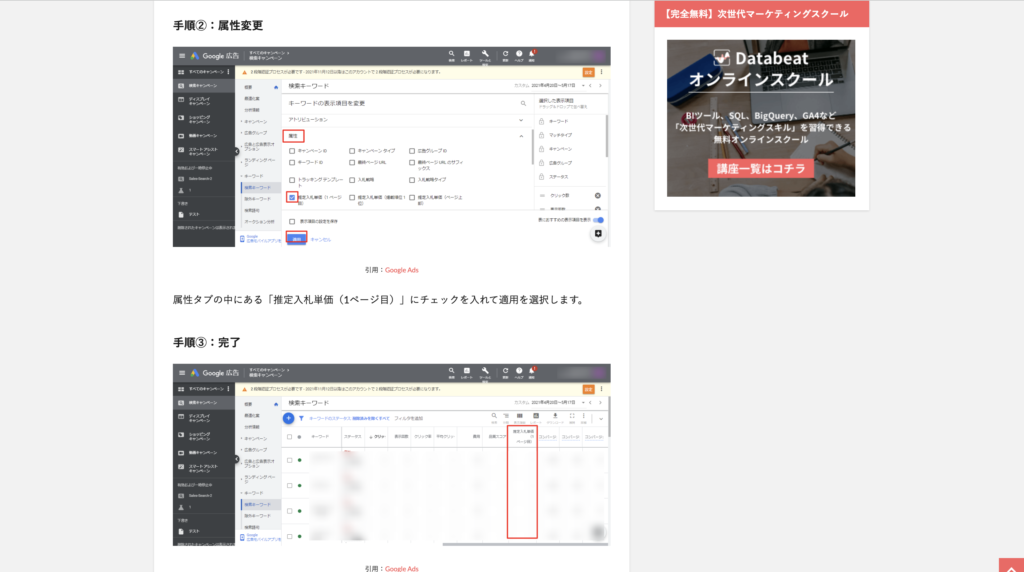1024x572 pixels.
Task: Click the 講座一覧はコチラ button
Action: [761, 168]
